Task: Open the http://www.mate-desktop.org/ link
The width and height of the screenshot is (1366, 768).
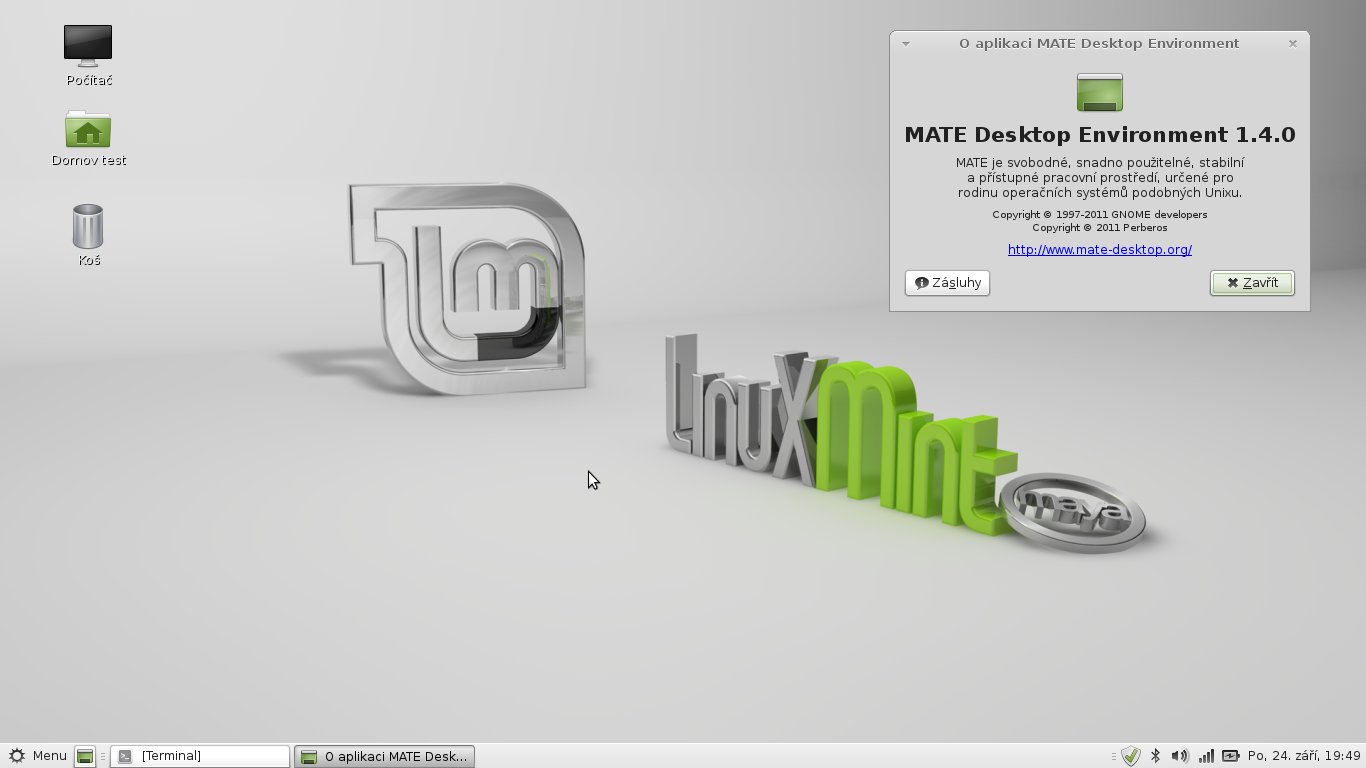Action: point(1099,250)
